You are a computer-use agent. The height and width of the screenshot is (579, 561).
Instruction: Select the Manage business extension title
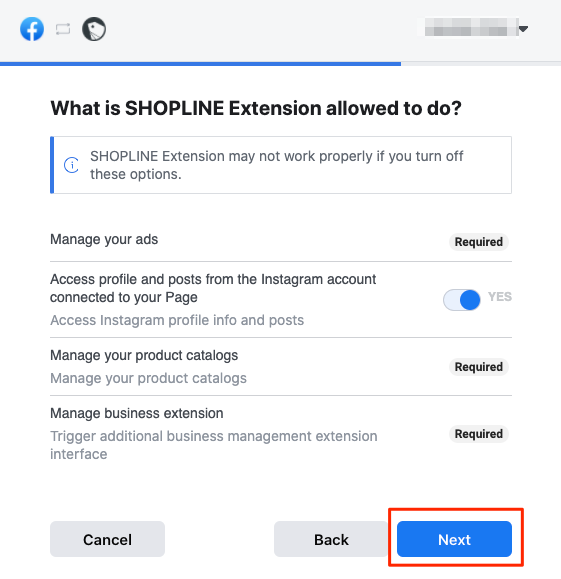coord(137,413)
